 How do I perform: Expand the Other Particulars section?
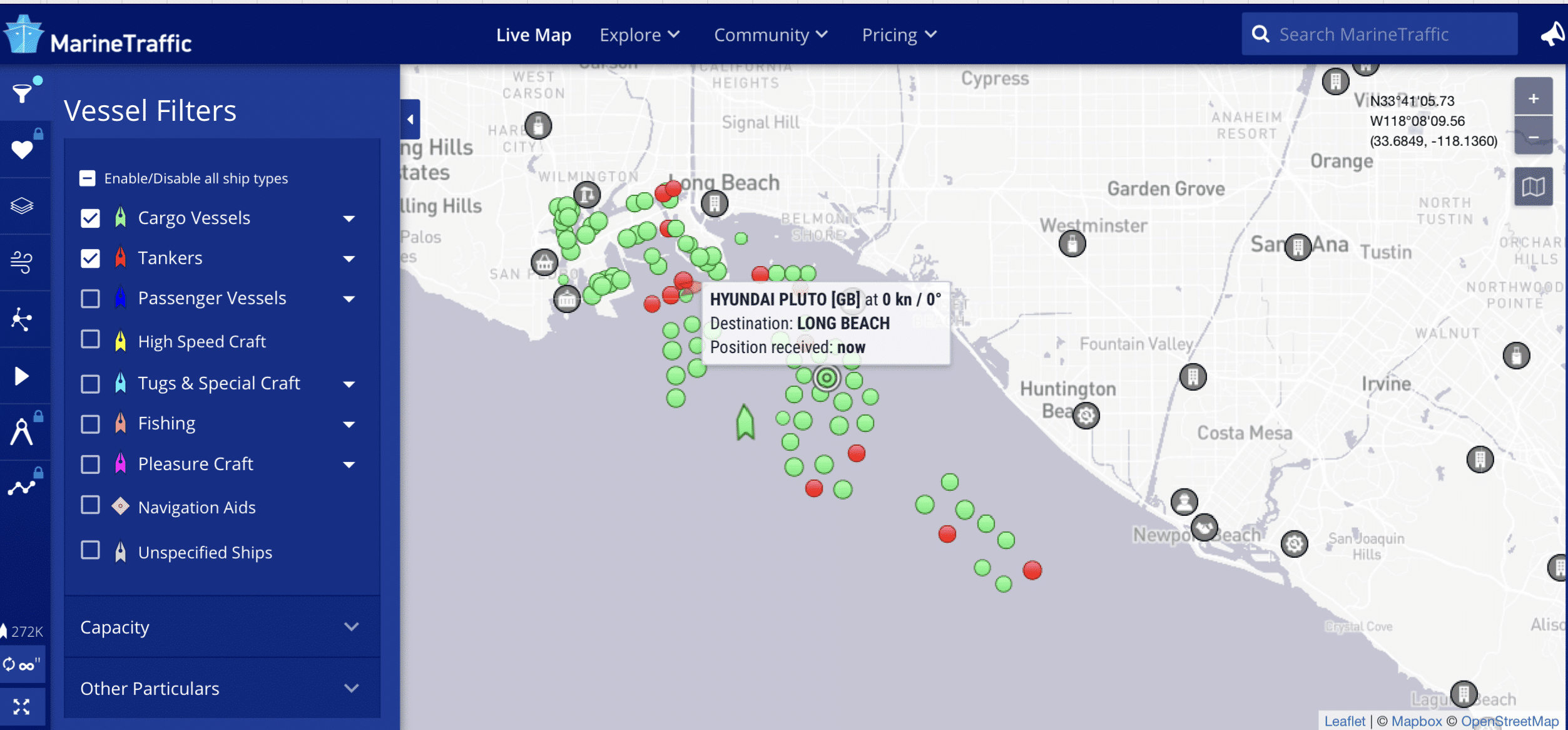pos(222,688)
